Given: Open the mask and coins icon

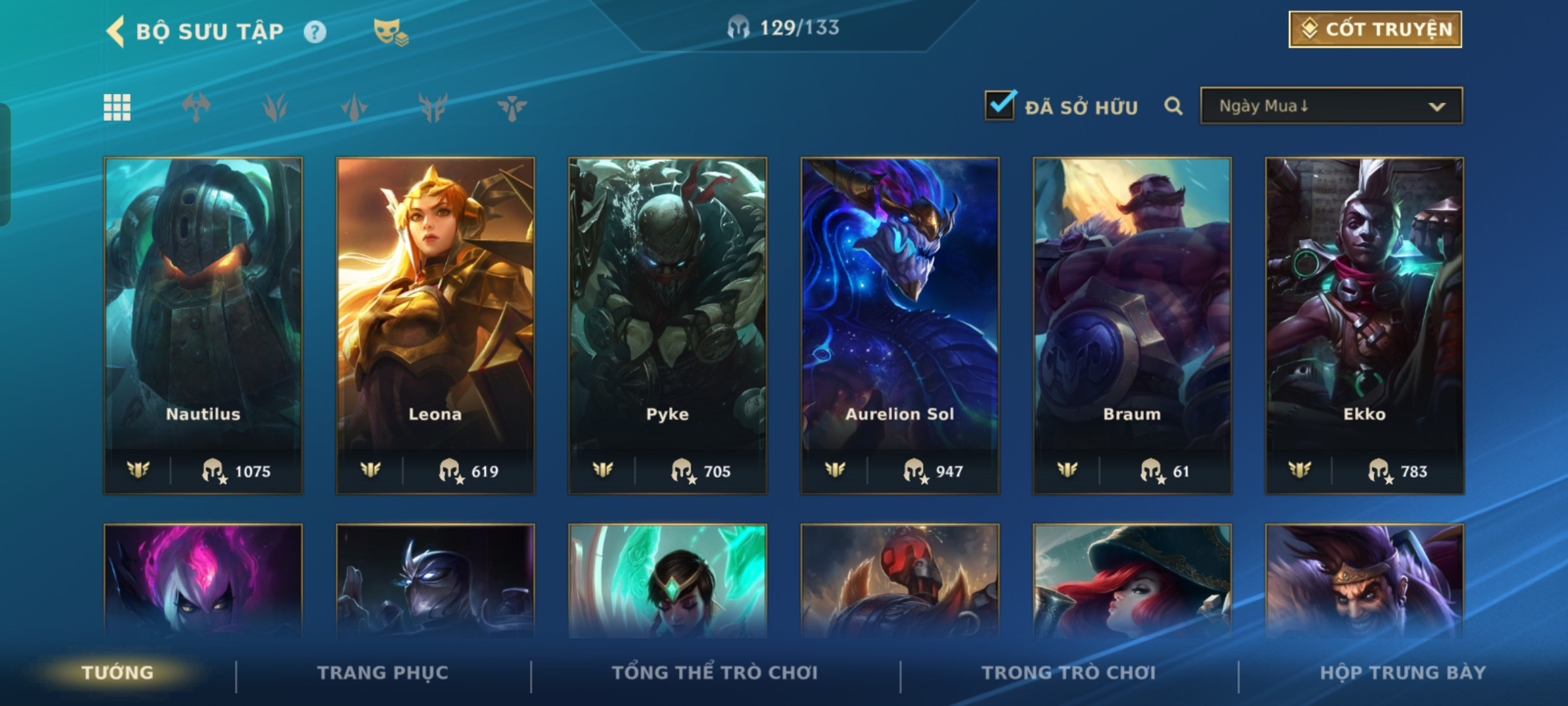Looking at the screenshot, I should click(391, 32).
